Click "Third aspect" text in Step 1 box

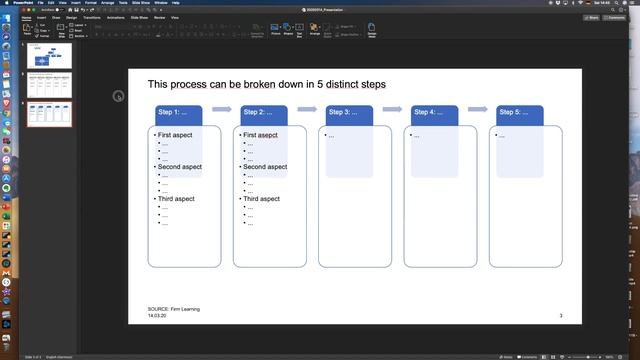176,198
